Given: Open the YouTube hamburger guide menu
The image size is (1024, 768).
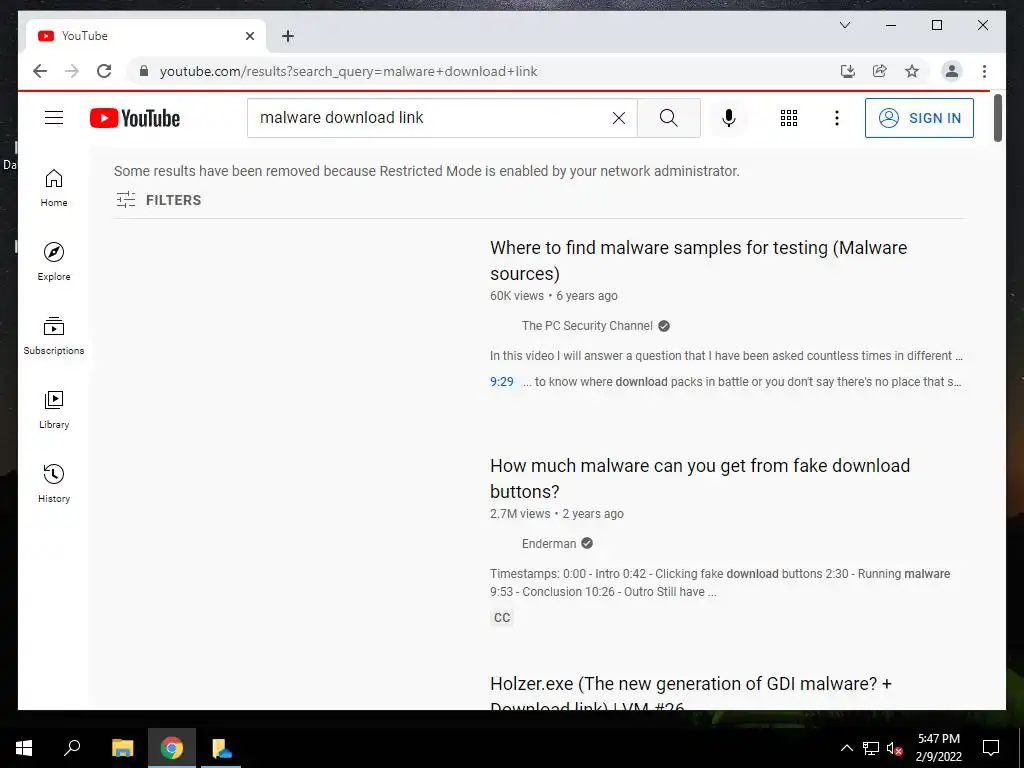Looking at the screenshot, I should (x=54, y=118).
